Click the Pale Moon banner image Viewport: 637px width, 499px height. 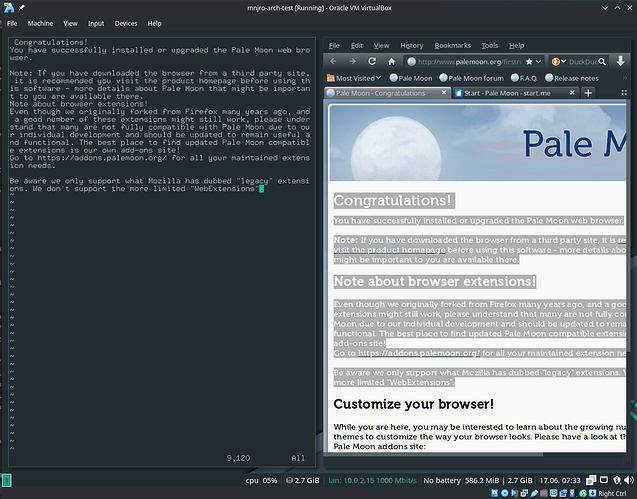click(x=478, y=143)
